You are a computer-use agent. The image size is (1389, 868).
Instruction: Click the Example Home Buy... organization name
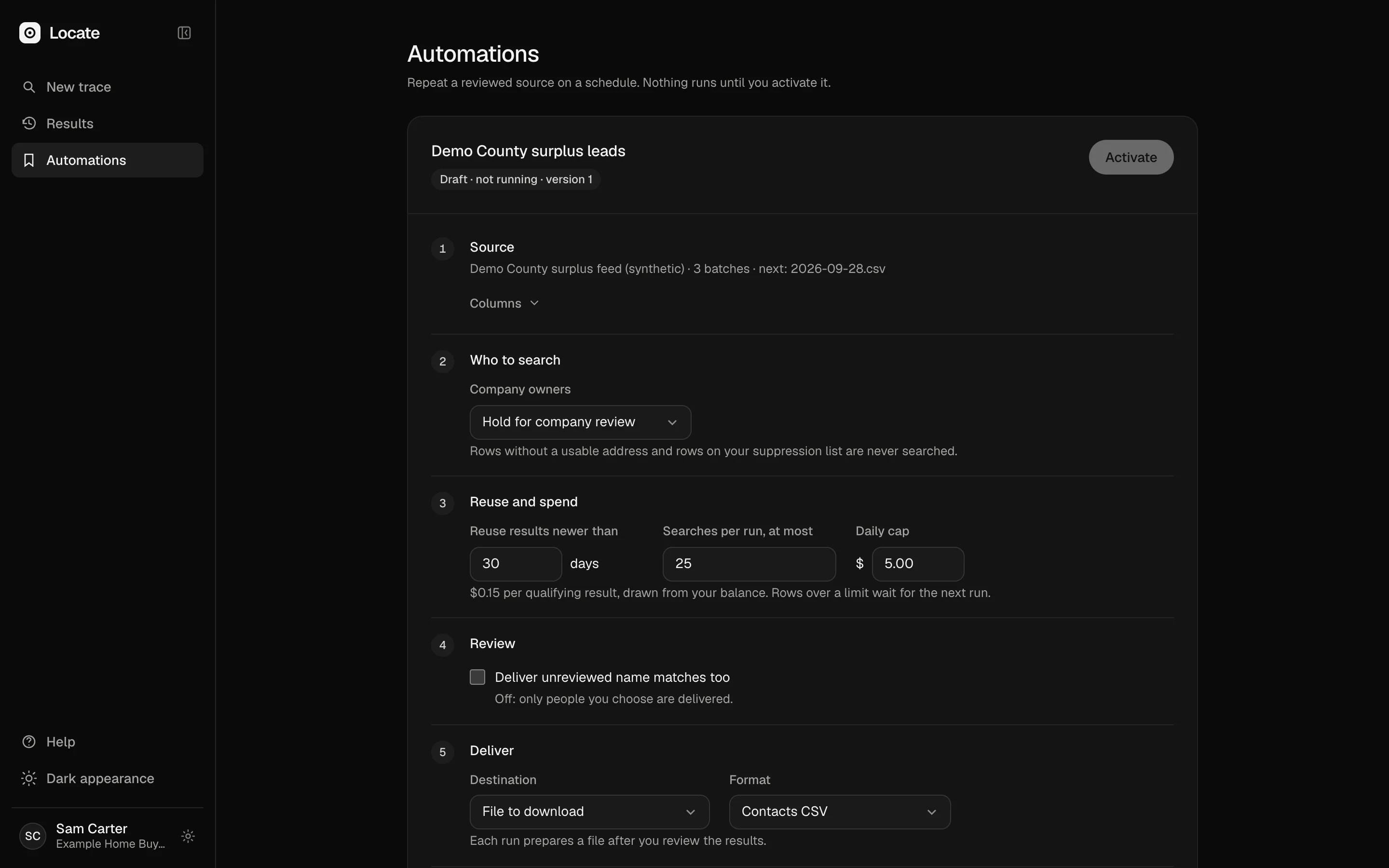click(110, 844)
